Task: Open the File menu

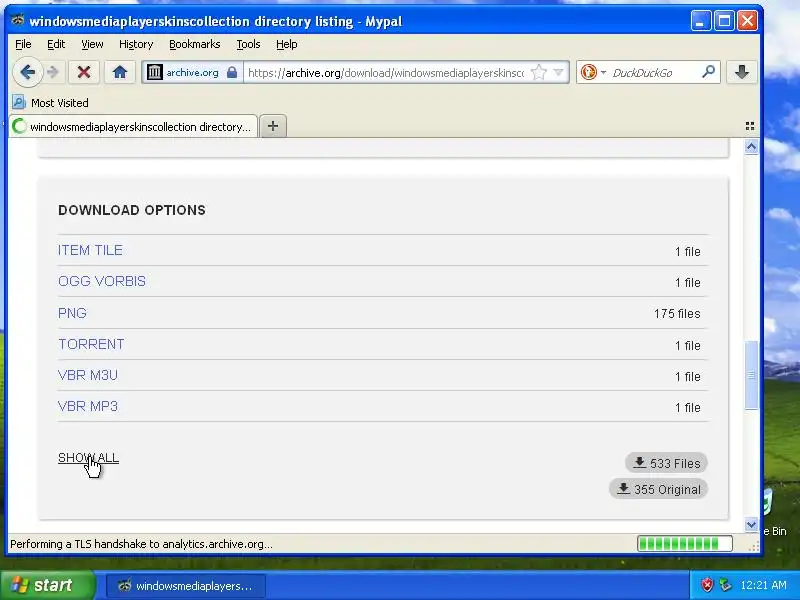Action: pyautogui.click(x=23, y=44)
